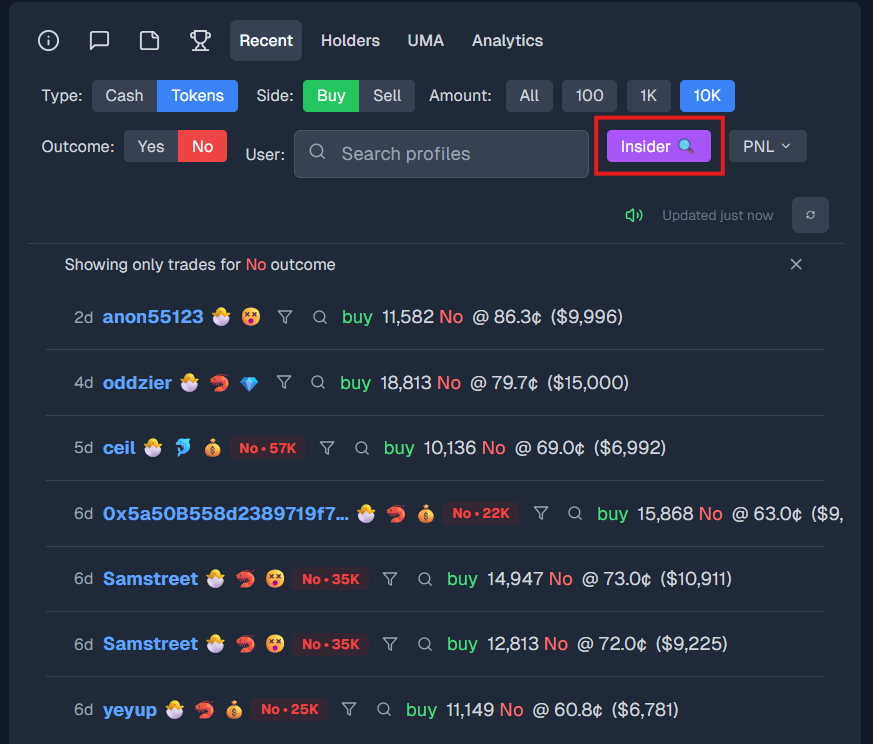Switch to the Recent tab
Viewport: 873px width, 744px height.
point(266,41)
